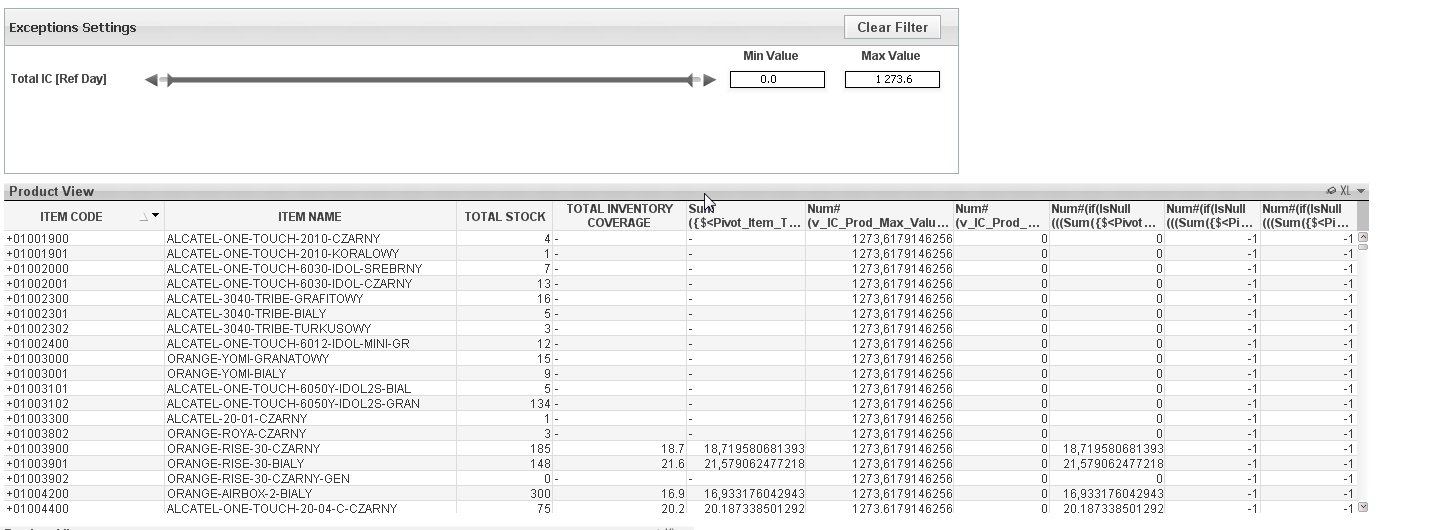The image size is (1439, 530).
Task: Click the Total IC slider track
Action: [x=430, y=80]
